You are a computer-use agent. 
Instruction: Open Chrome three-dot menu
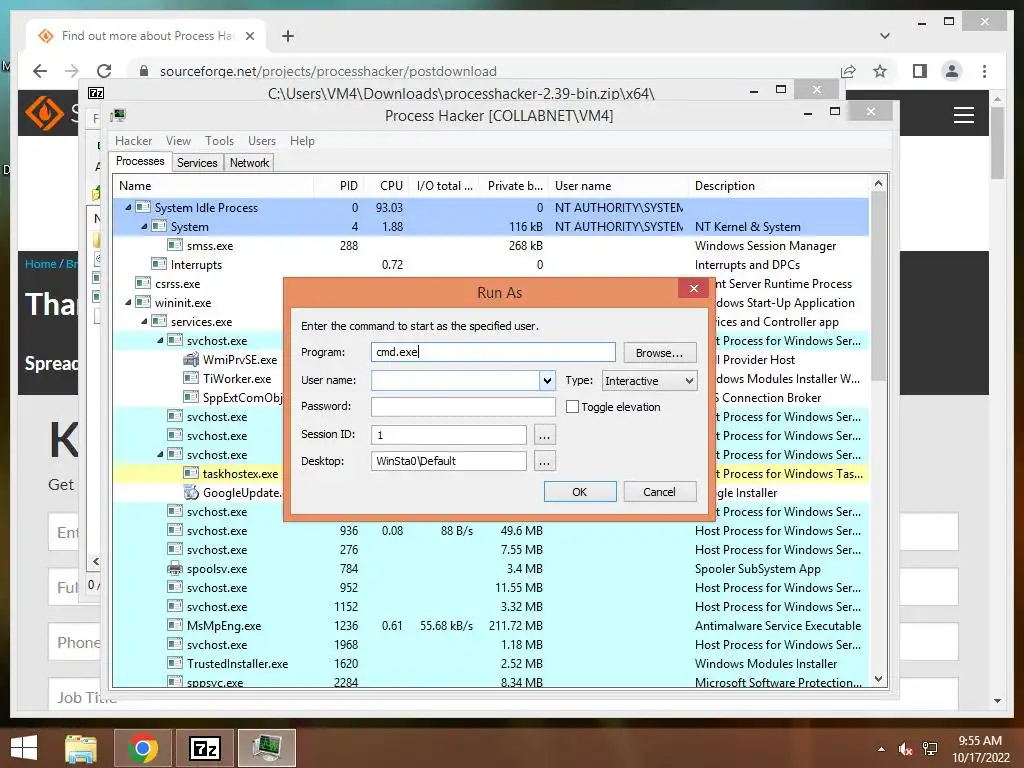(984, 71)
